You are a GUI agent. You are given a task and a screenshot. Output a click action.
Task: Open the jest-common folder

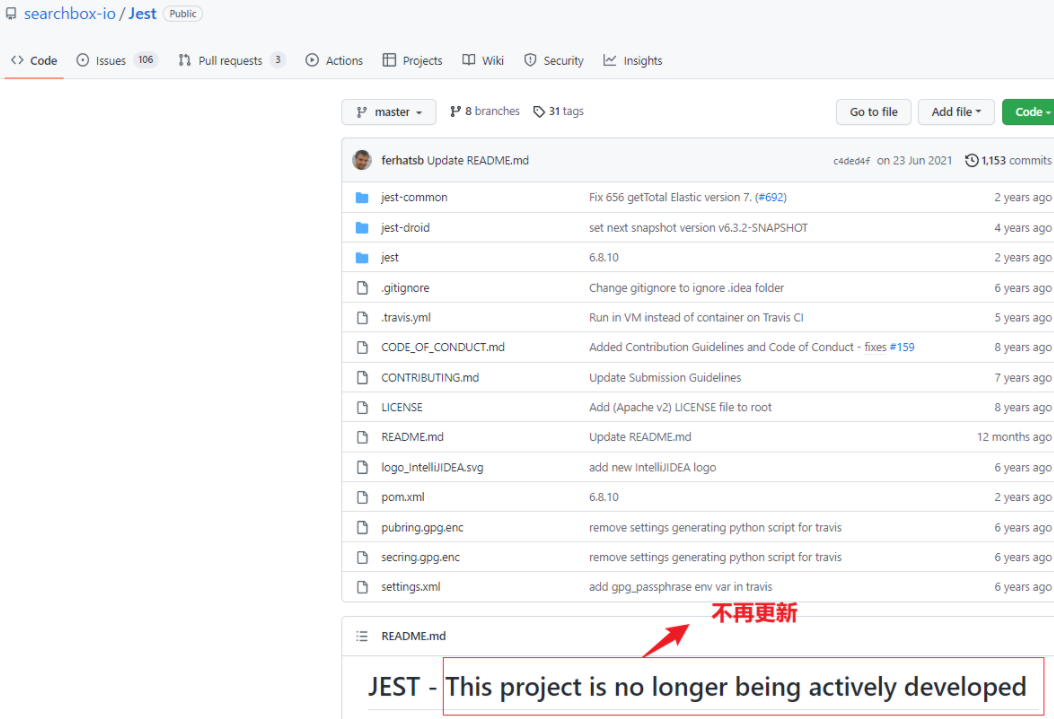click(414, 197)
